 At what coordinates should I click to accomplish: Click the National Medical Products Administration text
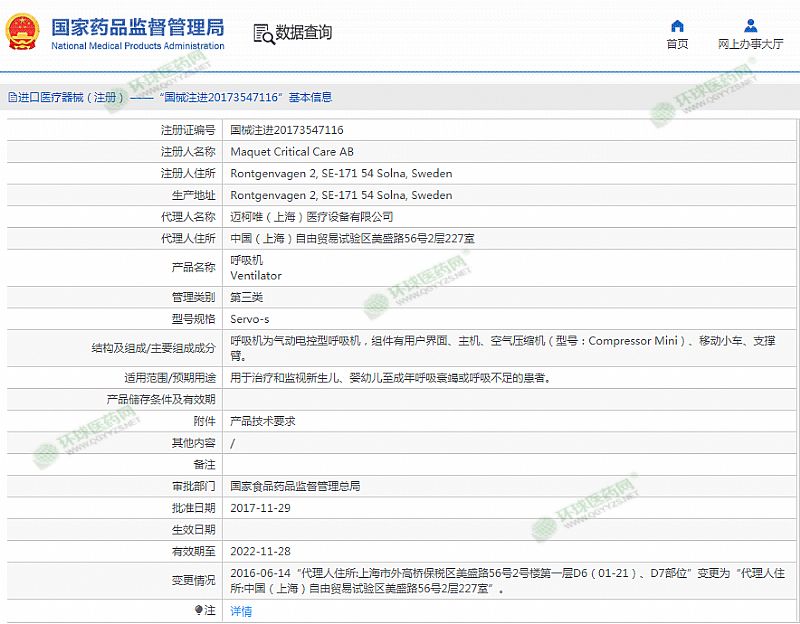tap(137, 46)
